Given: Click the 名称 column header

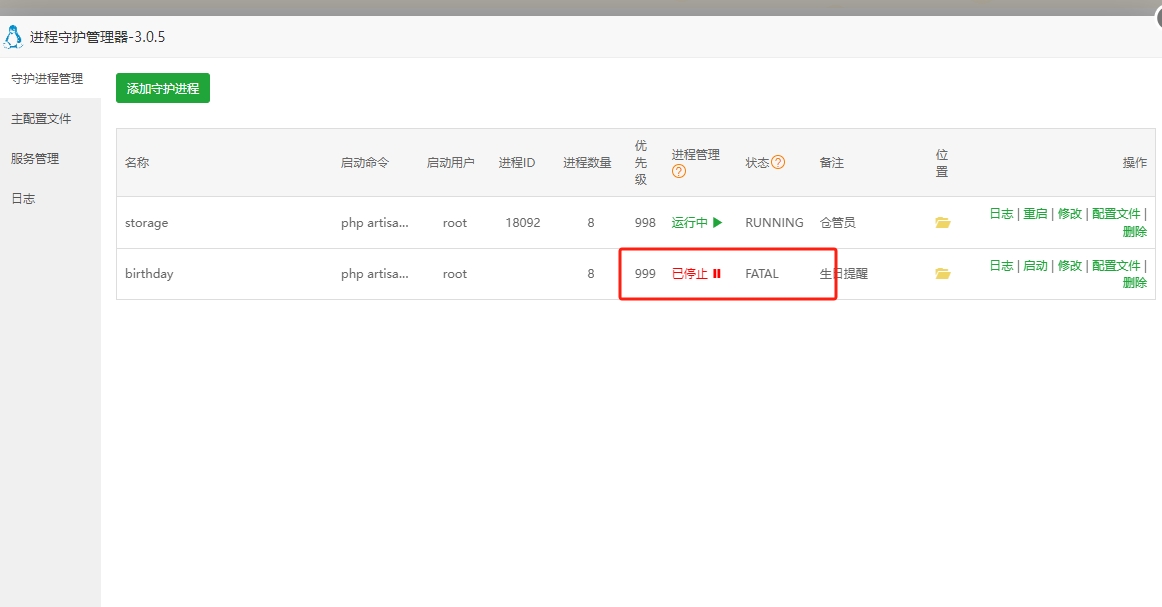Looking at the screenshot, I should click(x=136, y=162).
